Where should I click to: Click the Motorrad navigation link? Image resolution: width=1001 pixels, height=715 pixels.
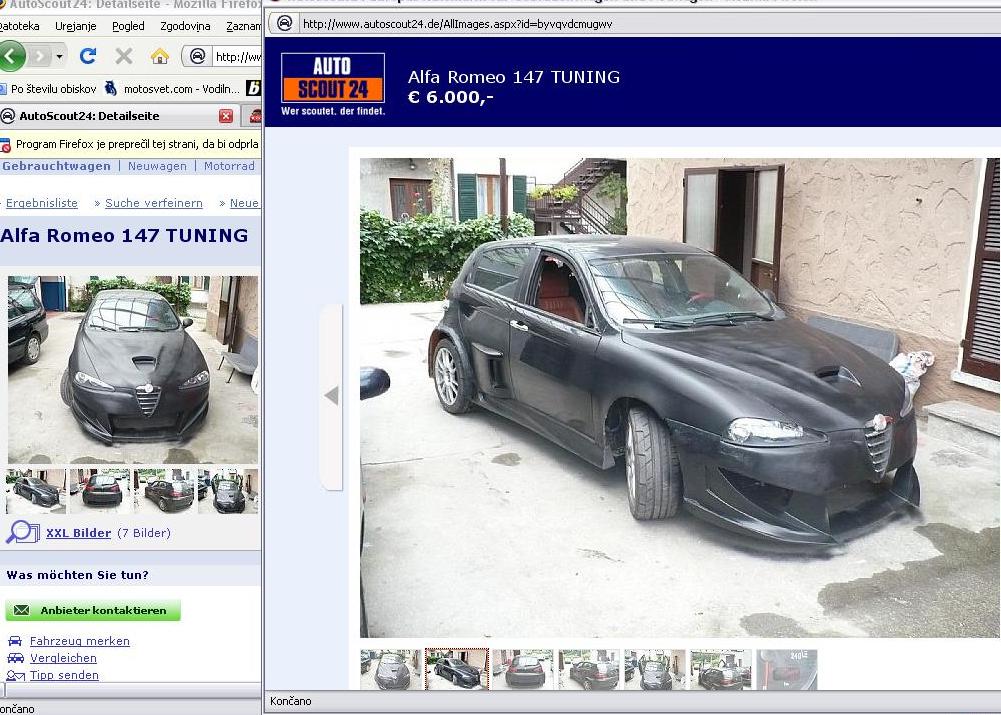pos(229,166)
